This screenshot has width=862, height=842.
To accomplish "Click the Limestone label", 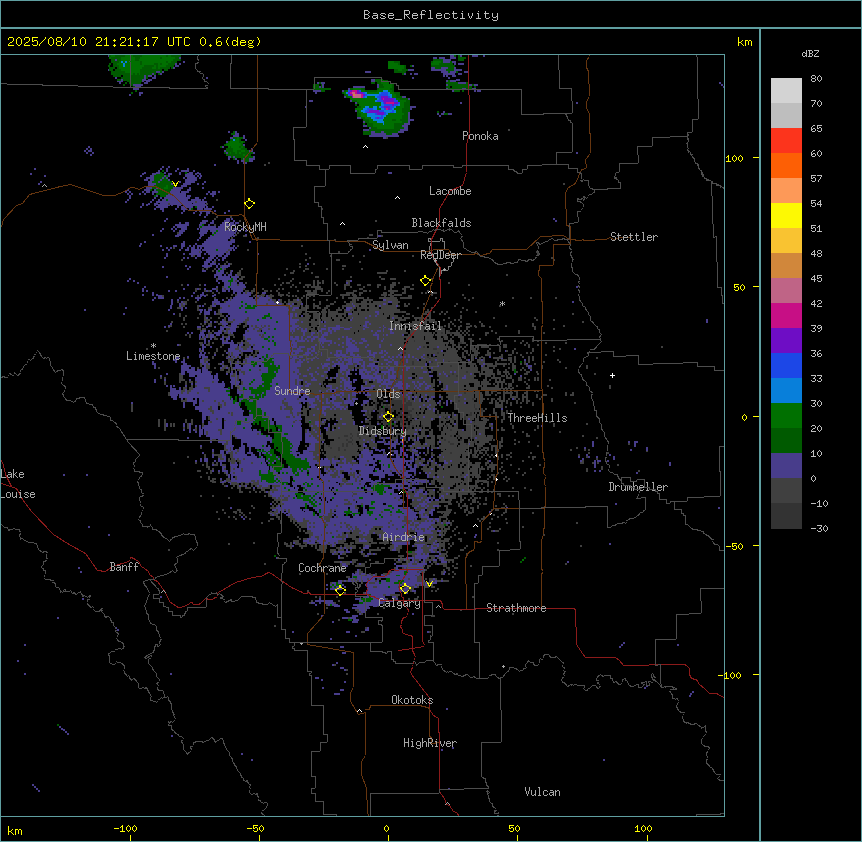I will coord(153,356).
